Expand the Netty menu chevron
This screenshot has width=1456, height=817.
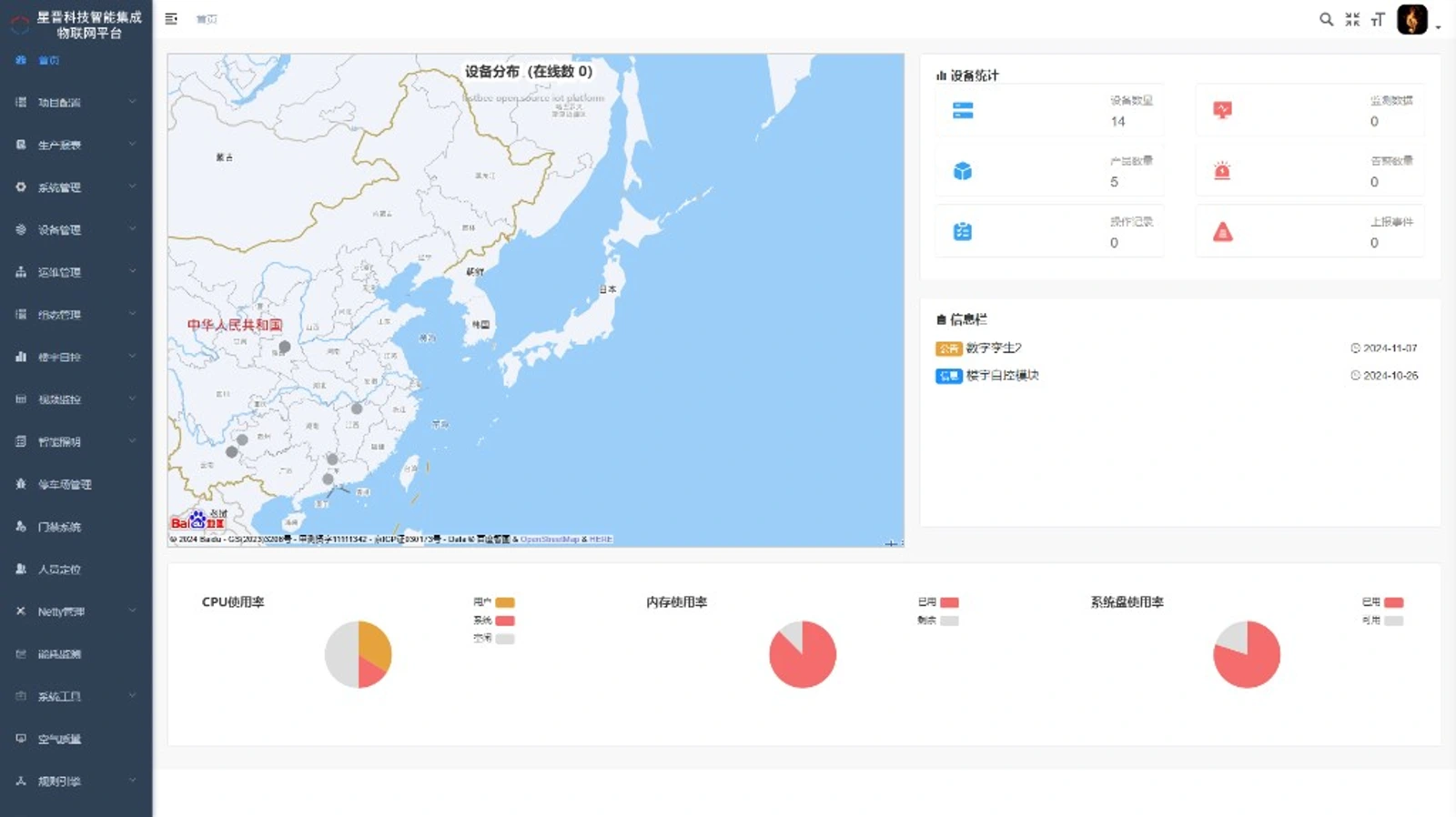[x=133, y=611]
